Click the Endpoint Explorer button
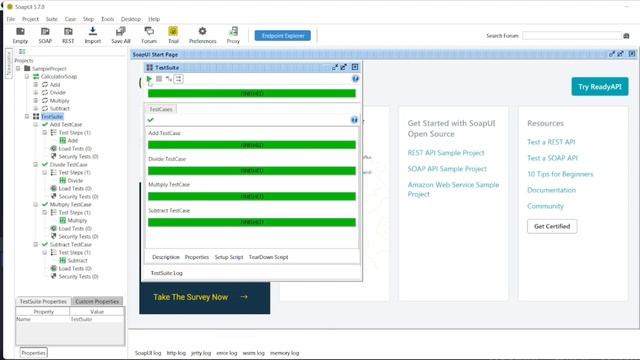Screen dimensions: 640x360 tap(282, 36)
